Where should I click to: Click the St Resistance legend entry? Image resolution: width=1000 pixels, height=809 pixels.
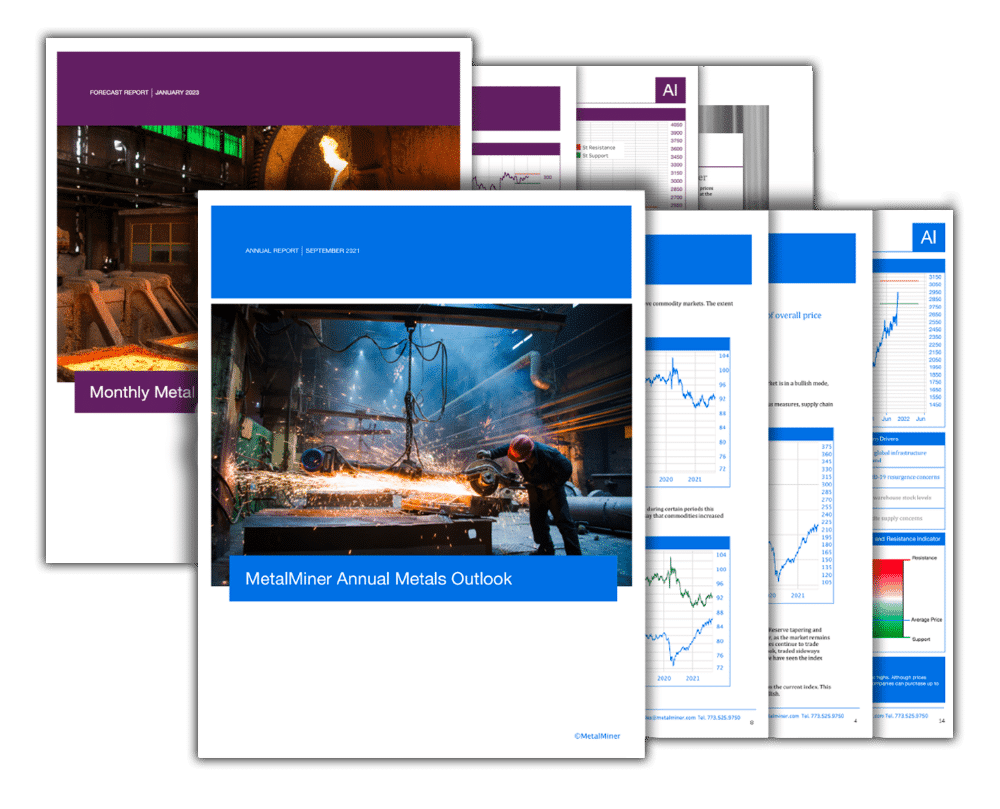pyautogui.click(x=596, y=147)
